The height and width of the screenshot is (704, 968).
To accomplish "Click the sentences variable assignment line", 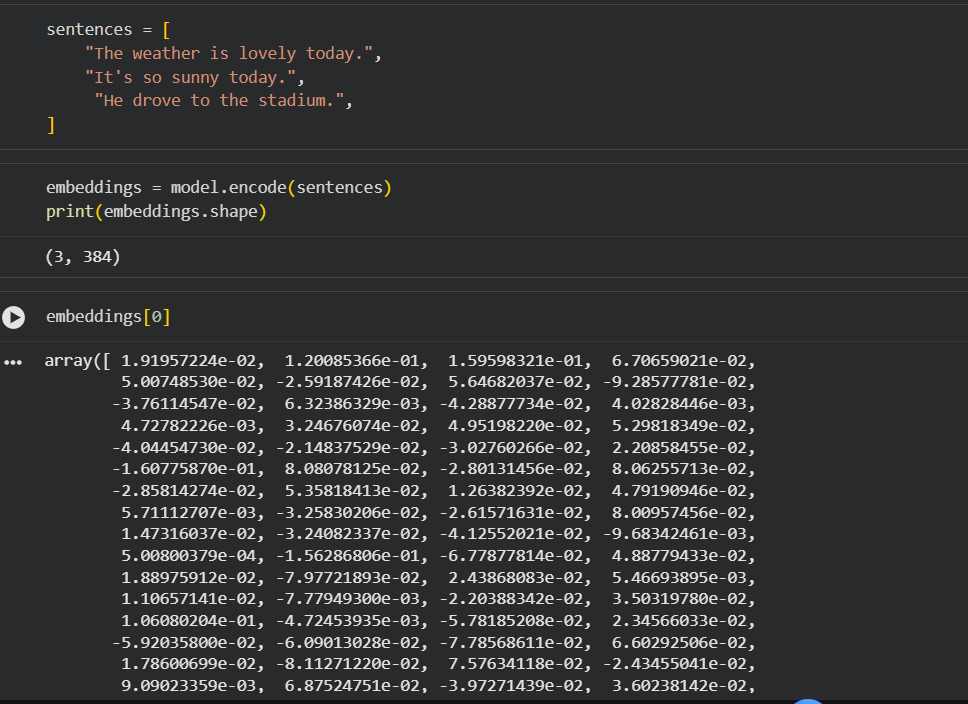I will pos(108,30).
